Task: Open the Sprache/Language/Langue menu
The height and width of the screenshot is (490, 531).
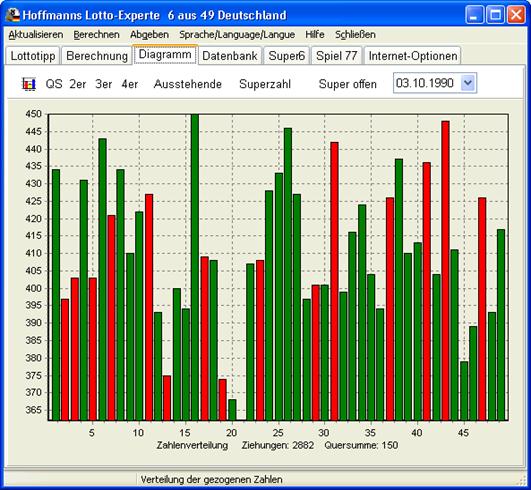Action: [237, 35]
